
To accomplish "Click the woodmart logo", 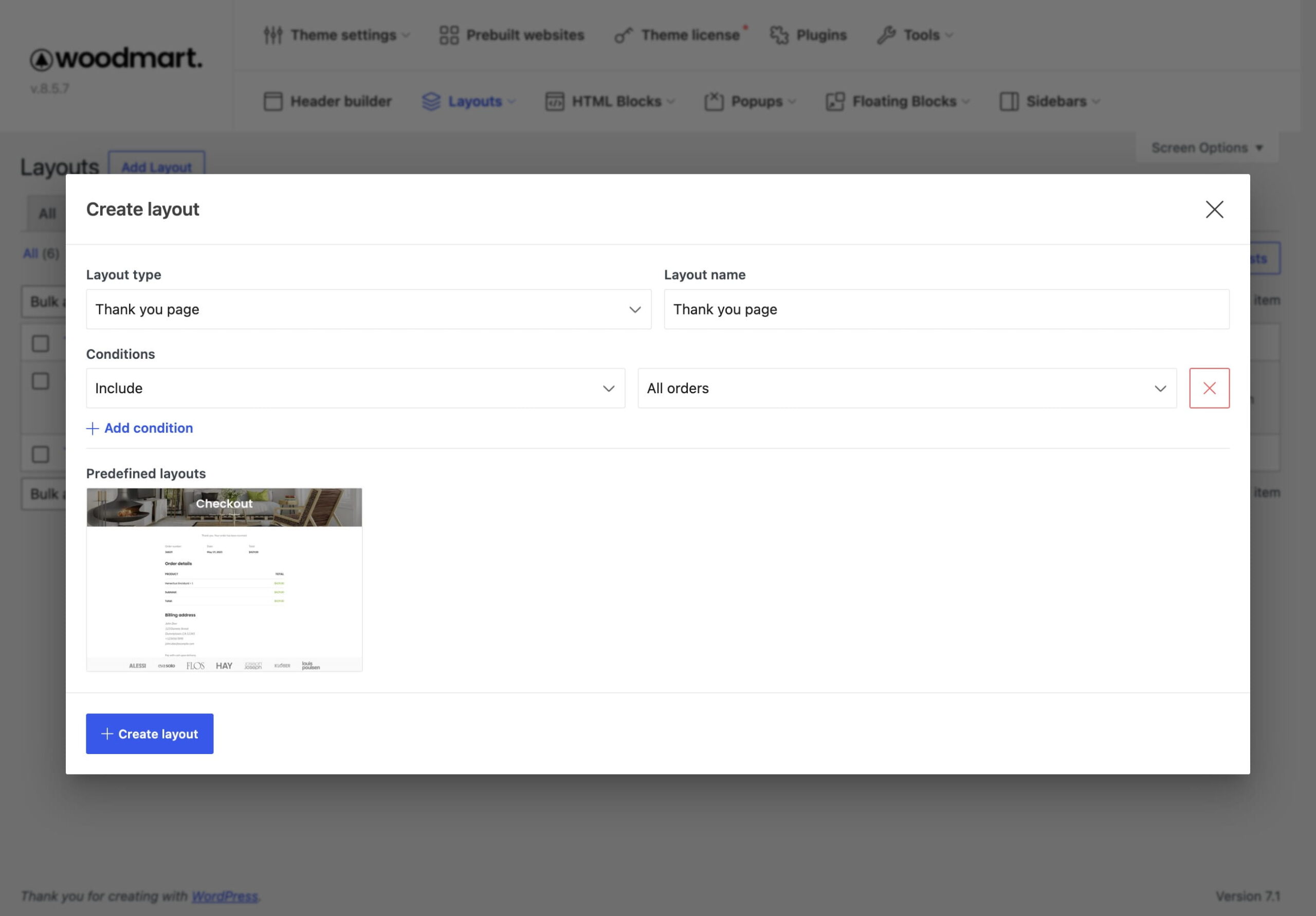I will pyautogui.click(x=116, y=58).
